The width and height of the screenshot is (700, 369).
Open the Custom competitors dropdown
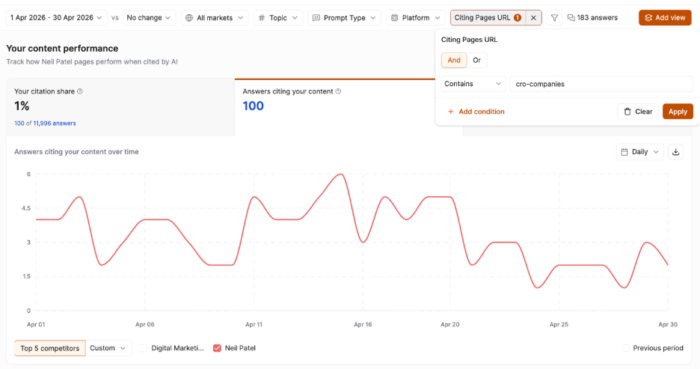point(108,348)
